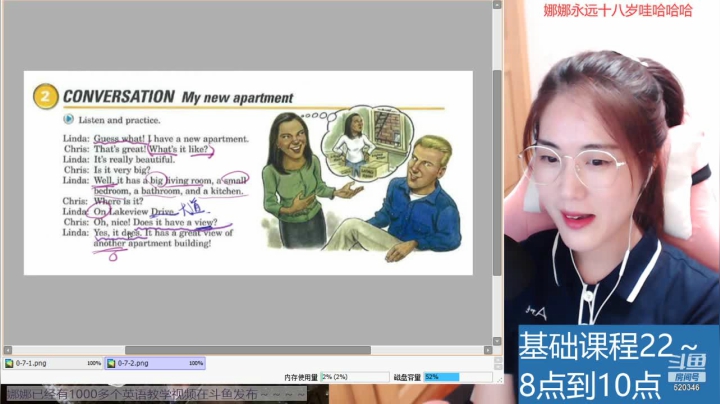This screenshot has width=720, height=404.
Task: Click the window resize grip in the bottom corner
Action: tap(499, 379)
